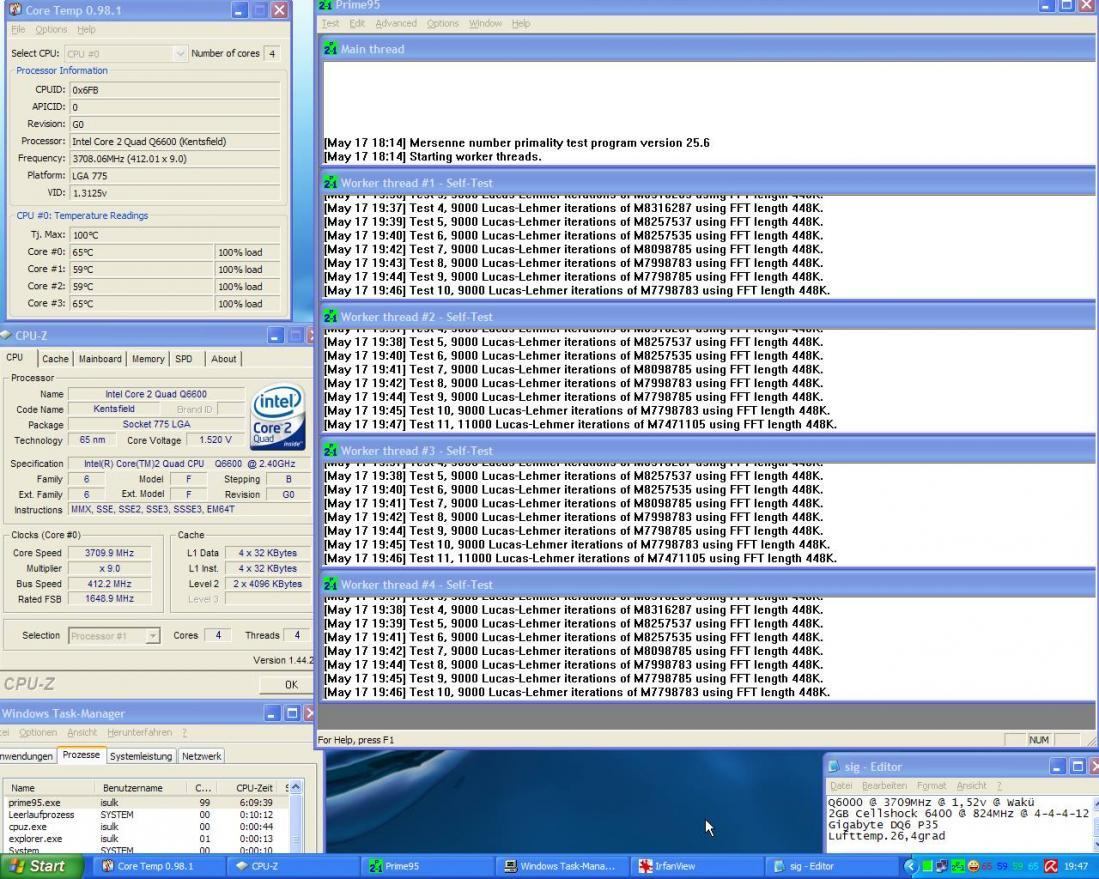Image resolution: width=1099 pixels, height=879 pixels.
Task: Click the Avira red umbrella tray icon
Action: (1051, 866)
